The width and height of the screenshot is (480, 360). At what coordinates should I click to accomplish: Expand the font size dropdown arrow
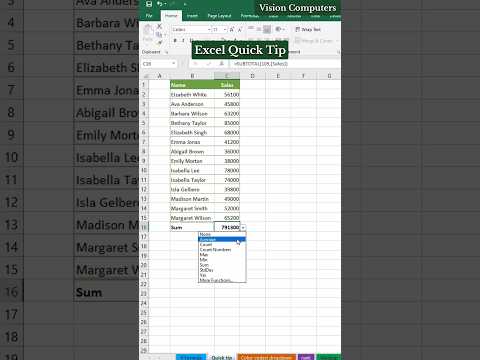[225, 30]
